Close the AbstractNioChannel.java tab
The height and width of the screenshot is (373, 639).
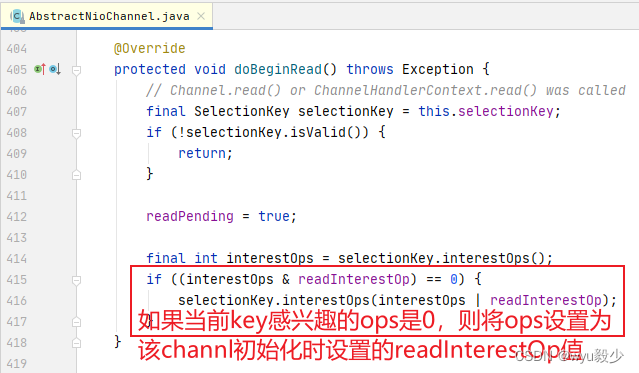201,16
